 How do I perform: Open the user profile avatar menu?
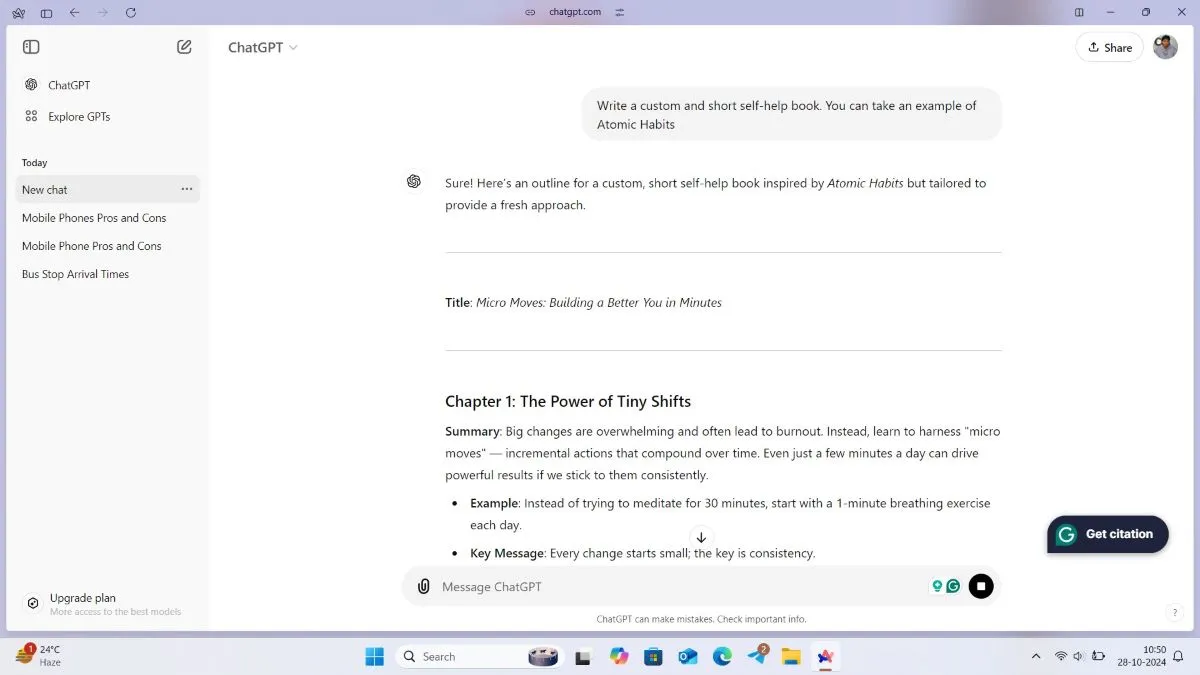coord(1165,47)
